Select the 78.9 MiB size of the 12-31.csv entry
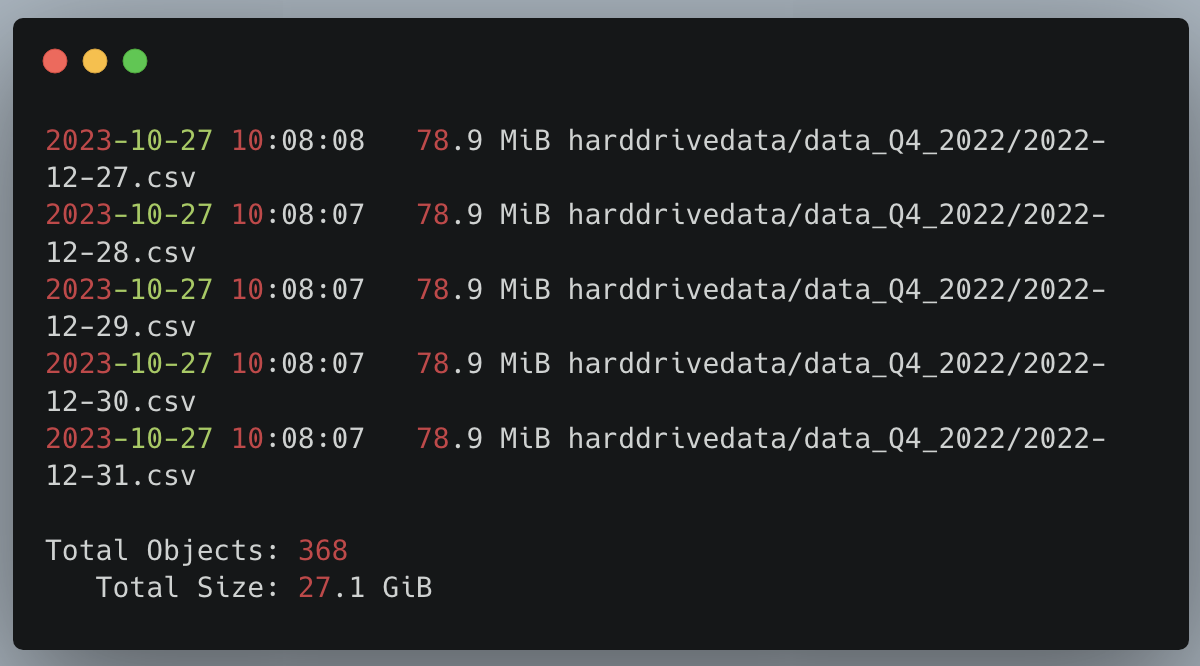 [483, 439]
